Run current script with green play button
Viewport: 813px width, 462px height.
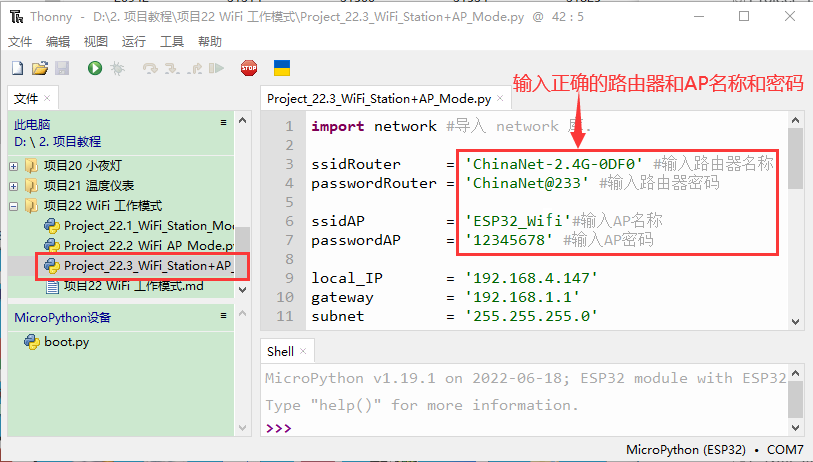[x=95, y=68]
